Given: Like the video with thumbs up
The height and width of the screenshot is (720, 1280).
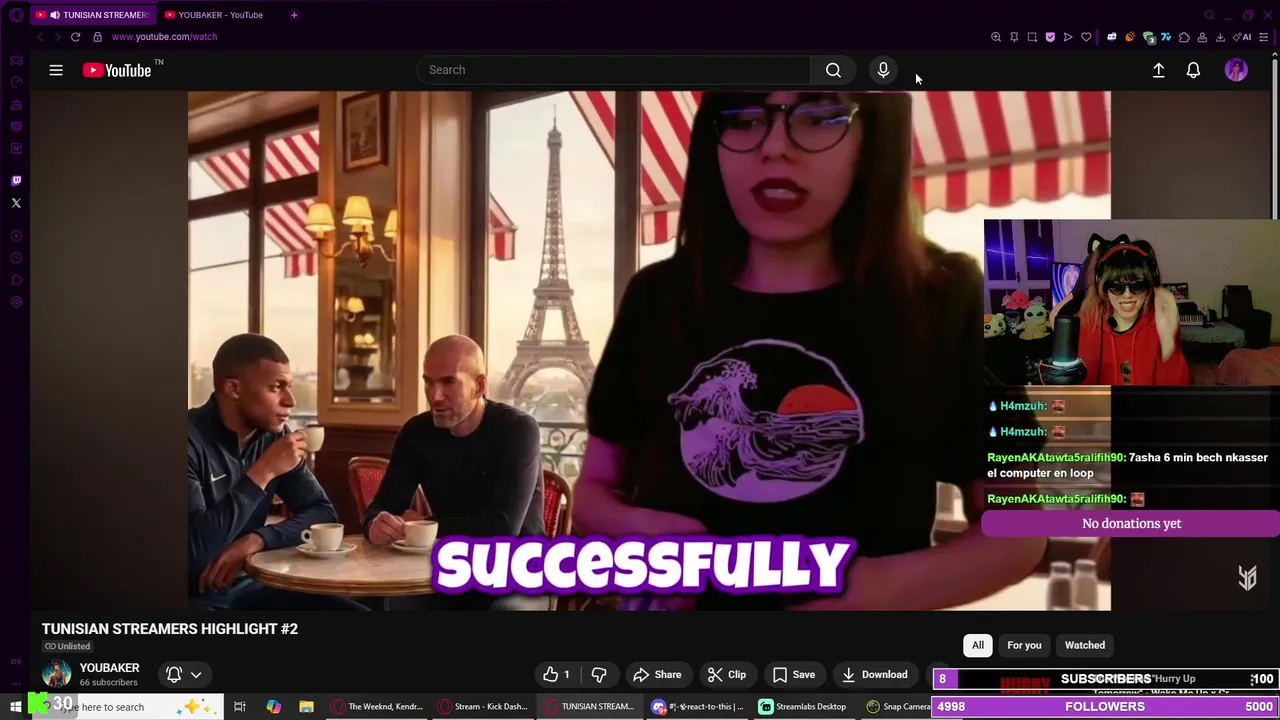Looking at the screenshot, I should [x=557, y=675].
